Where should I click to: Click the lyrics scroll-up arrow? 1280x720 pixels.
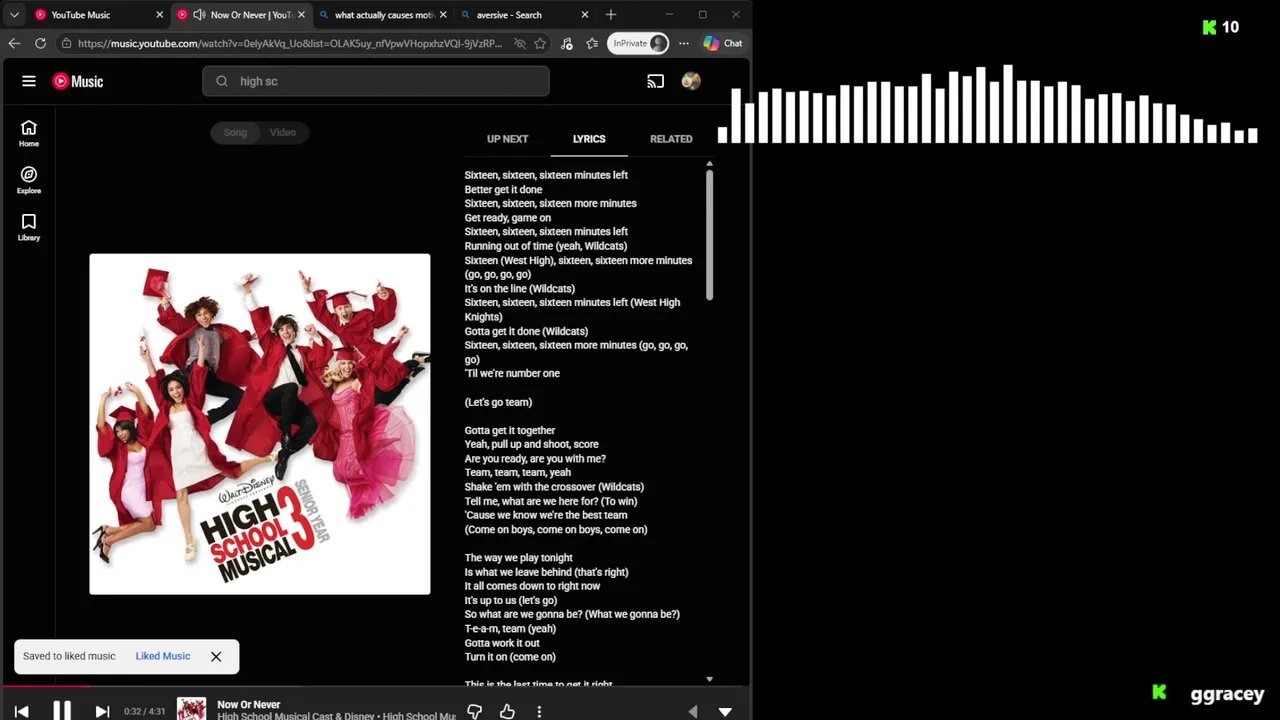(x=709, y=164)
